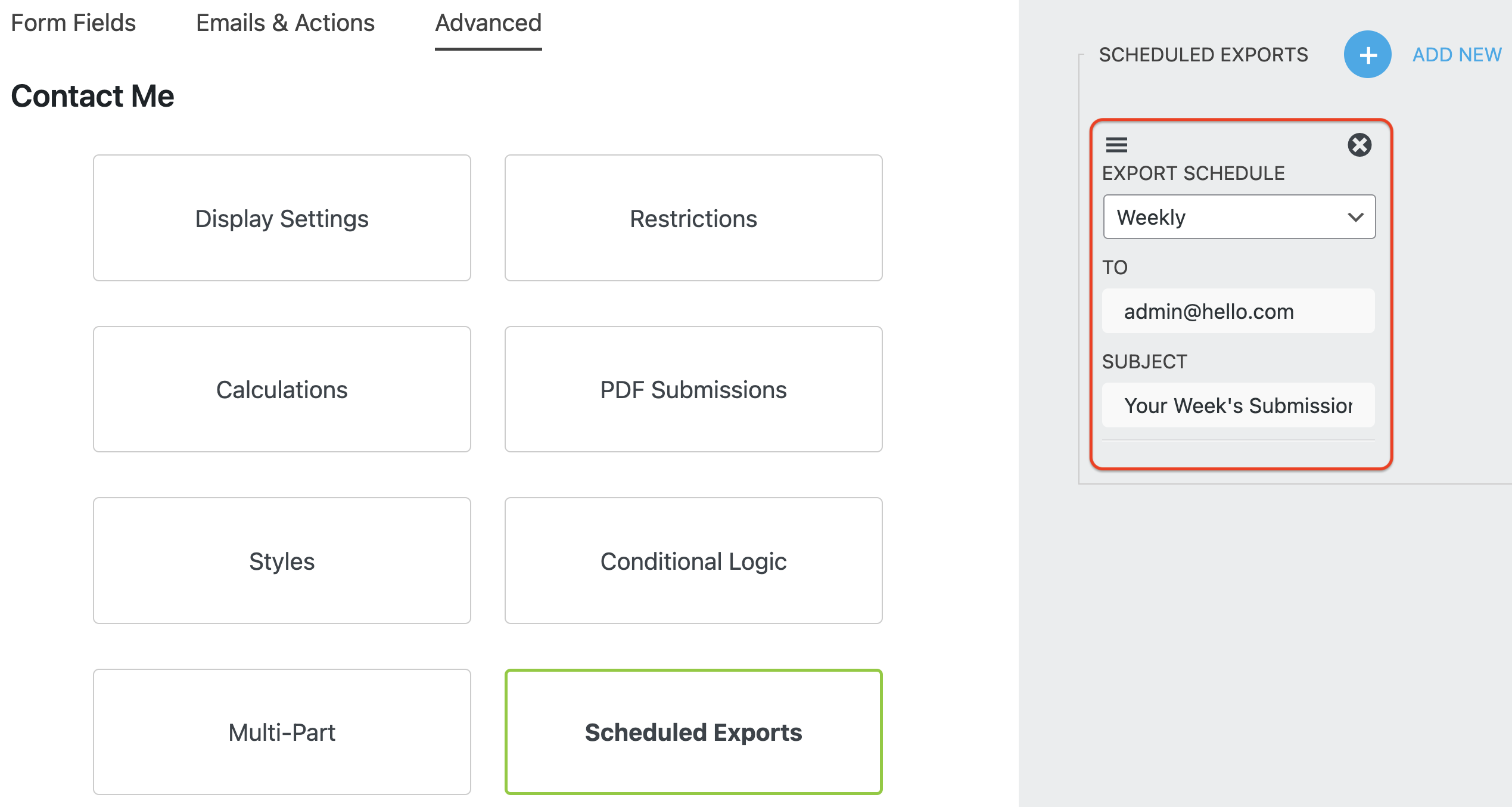Select the Scheduled Exports card
This screenshot has height=807, width=1512.
point(693,732)
